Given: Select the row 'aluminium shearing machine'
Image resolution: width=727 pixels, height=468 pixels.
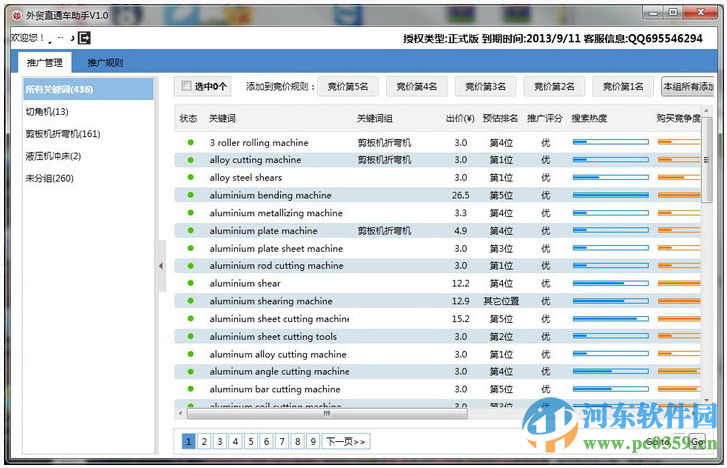Looking at the screenshot, I should [x=437, y=301].
